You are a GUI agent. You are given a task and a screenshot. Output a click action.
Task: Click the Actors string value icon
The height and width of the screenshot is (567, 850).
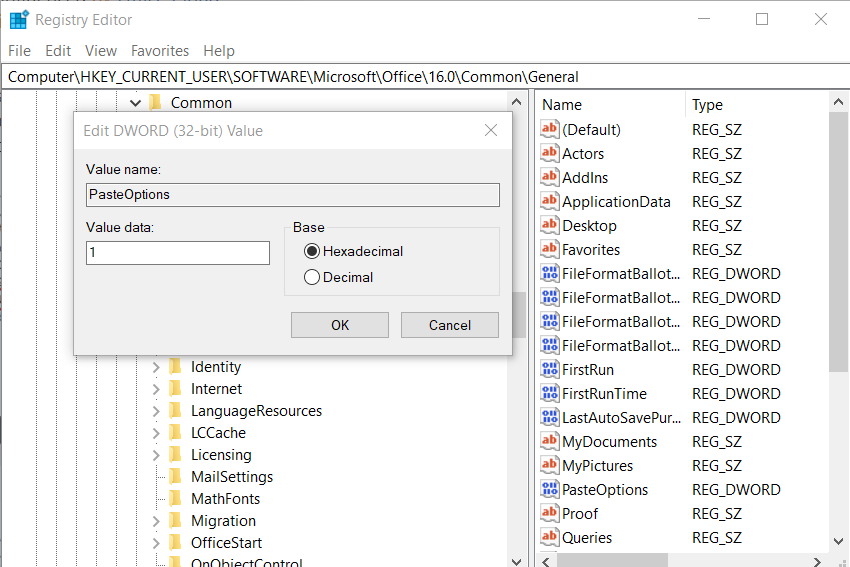pos(549,153)
